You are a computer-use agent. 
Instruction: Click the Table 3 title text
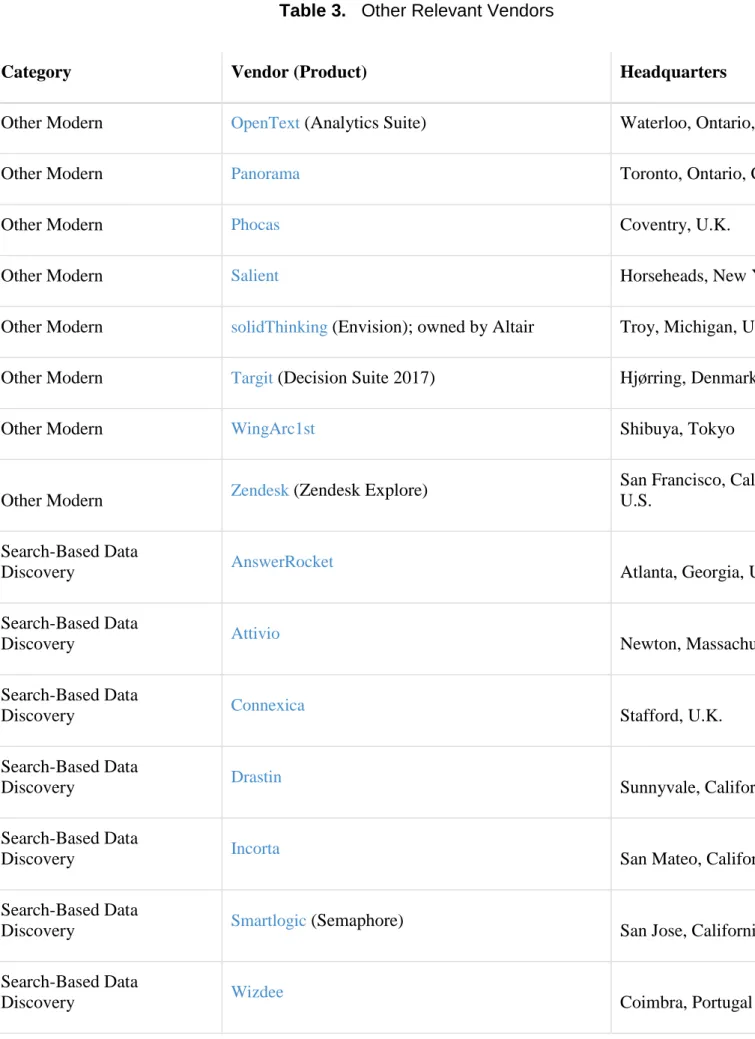pyautogui.click(x=416, y=11)
